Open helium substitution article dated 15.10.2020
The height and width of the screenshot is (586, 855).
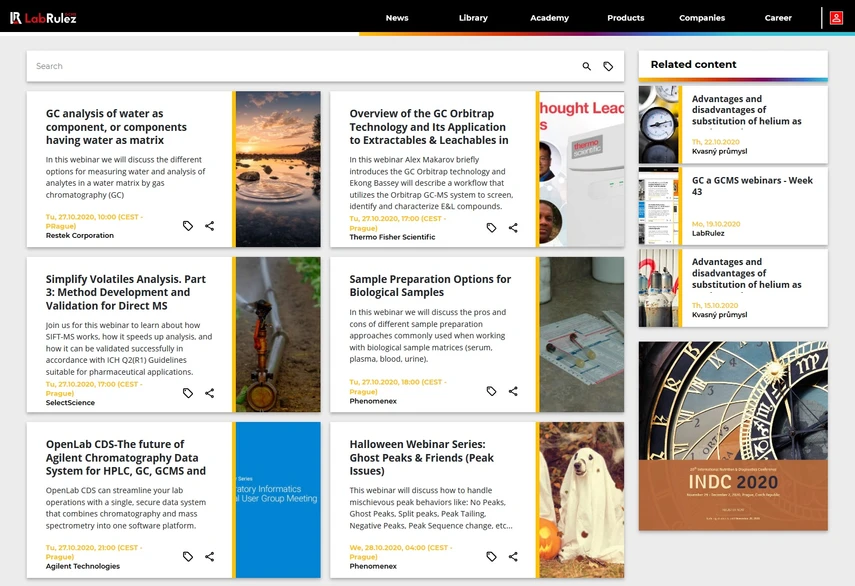(x=746, y=273)
